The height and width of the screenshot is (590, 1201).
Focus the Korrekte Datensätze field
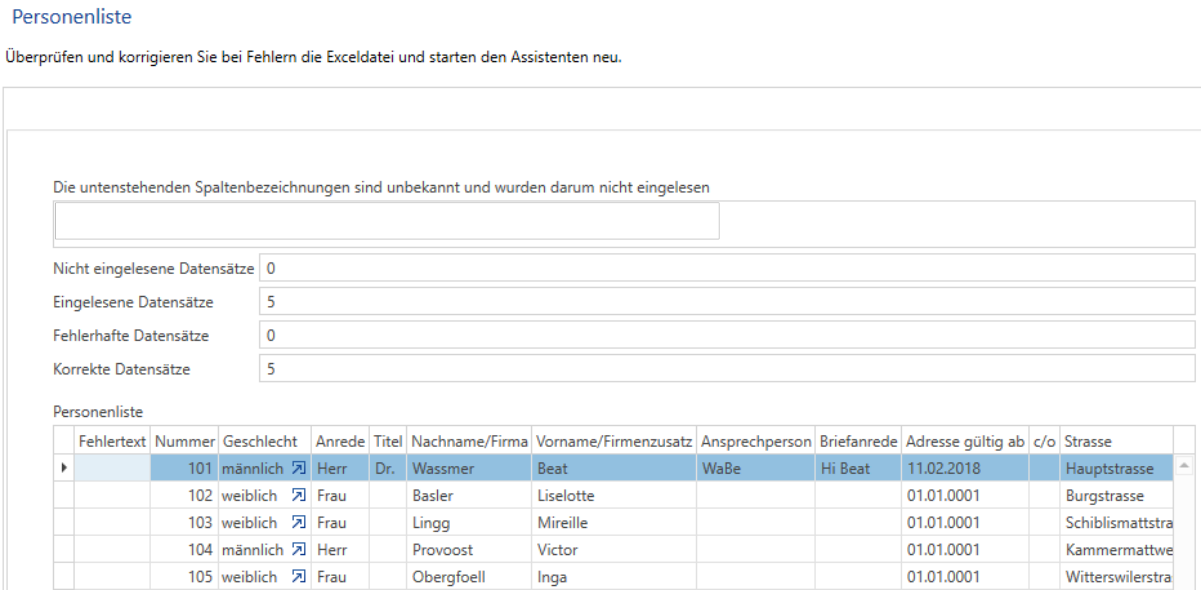click(727, 369)
